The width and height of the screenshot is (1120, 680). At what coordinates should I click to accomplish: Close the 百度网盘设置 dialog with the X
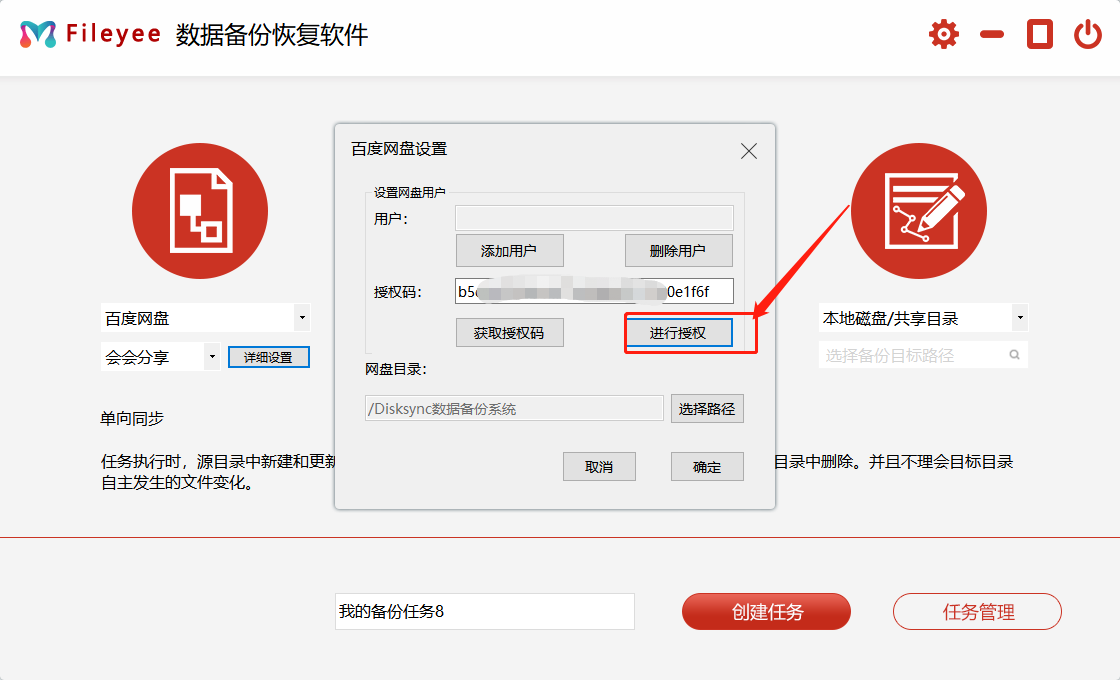pos(748,151)
